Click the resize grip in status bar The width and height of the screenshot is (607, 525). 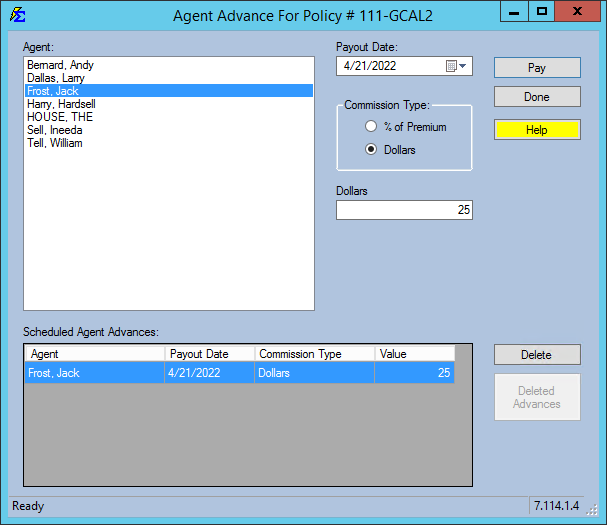592,510
